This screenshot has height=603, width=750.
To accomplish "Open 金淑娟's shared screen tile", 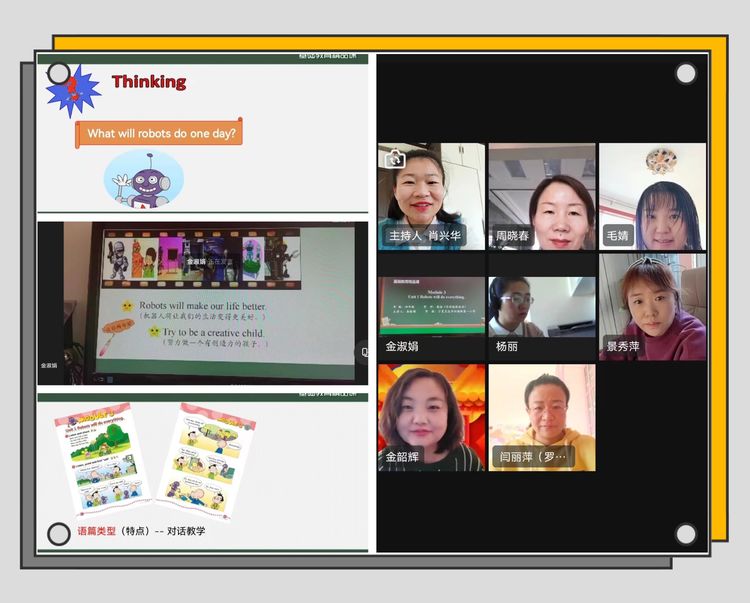I will [431, 307].
